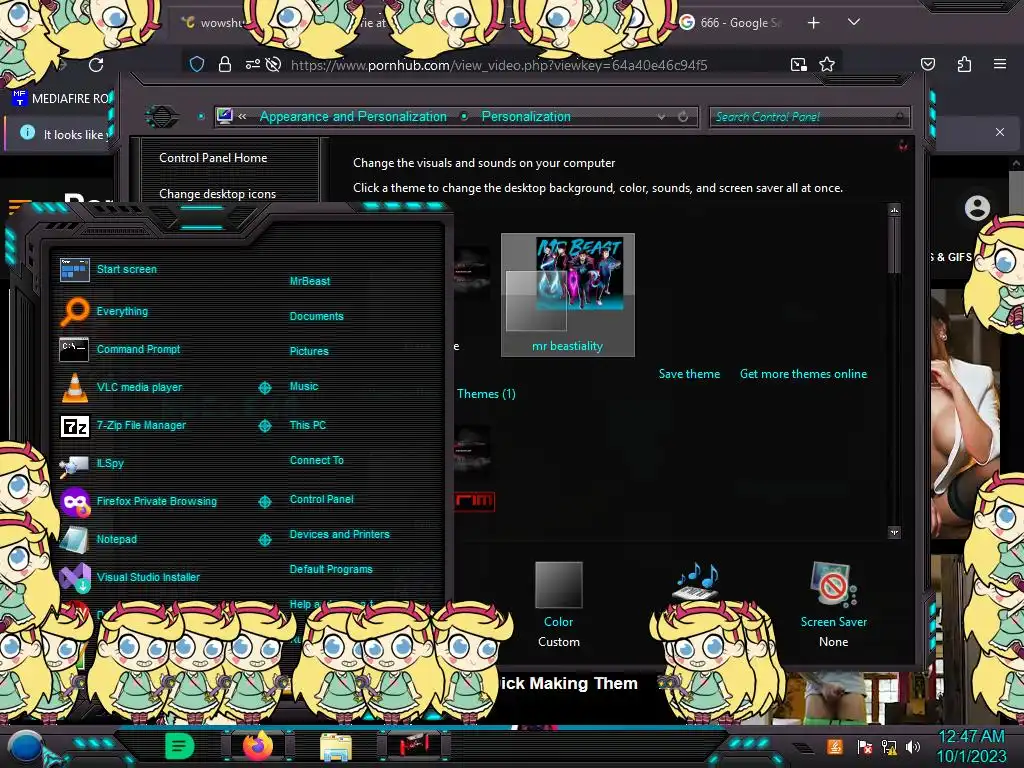Launch ILSpy from start menu
Screen dimensions: 1024x768
92,463
